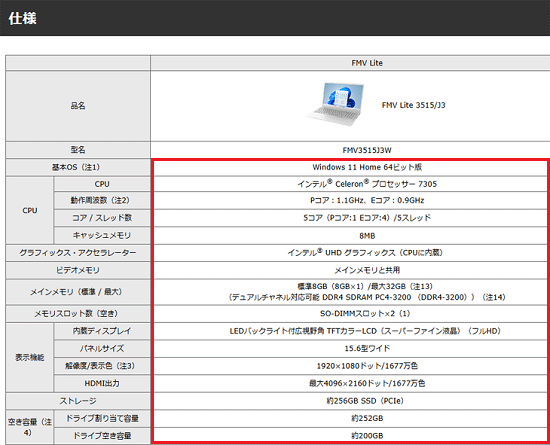
Task: Click the ストレージ label
Action: (x=78, y=401)
